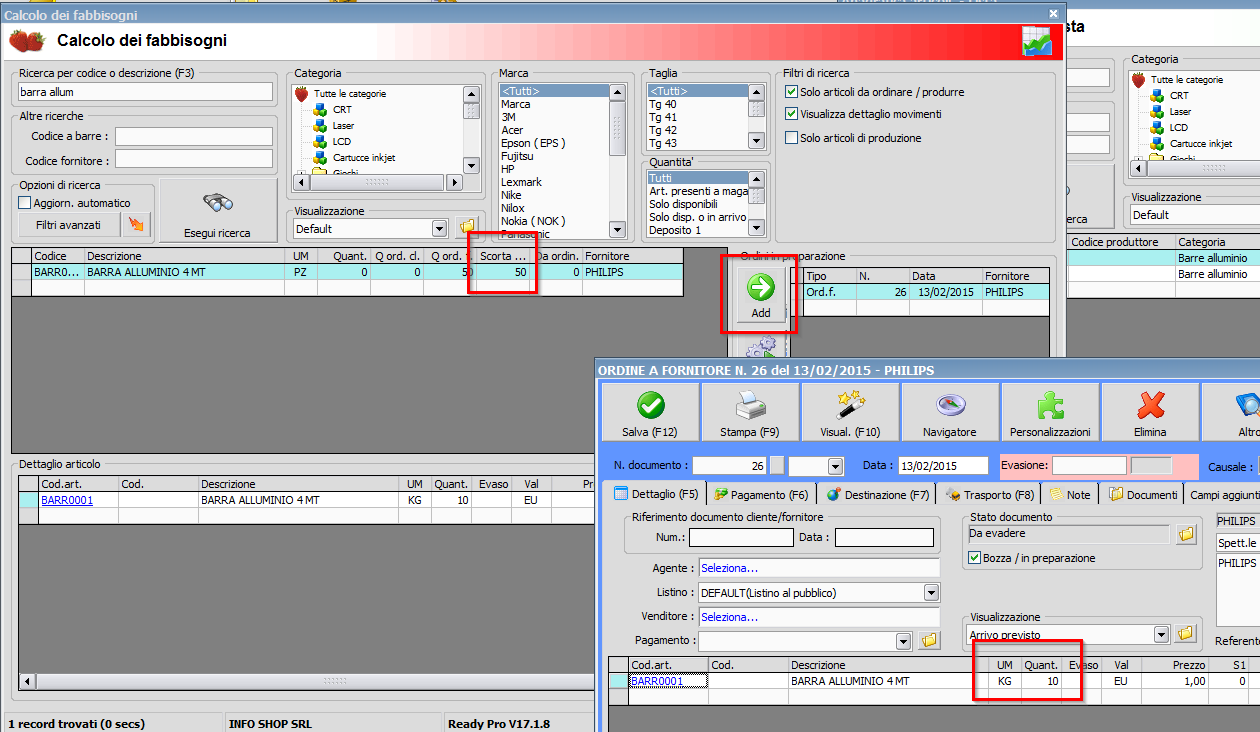
Task: Open Personalizzazioni puzzle piece tool
Action: click(x=1050, y=412)
